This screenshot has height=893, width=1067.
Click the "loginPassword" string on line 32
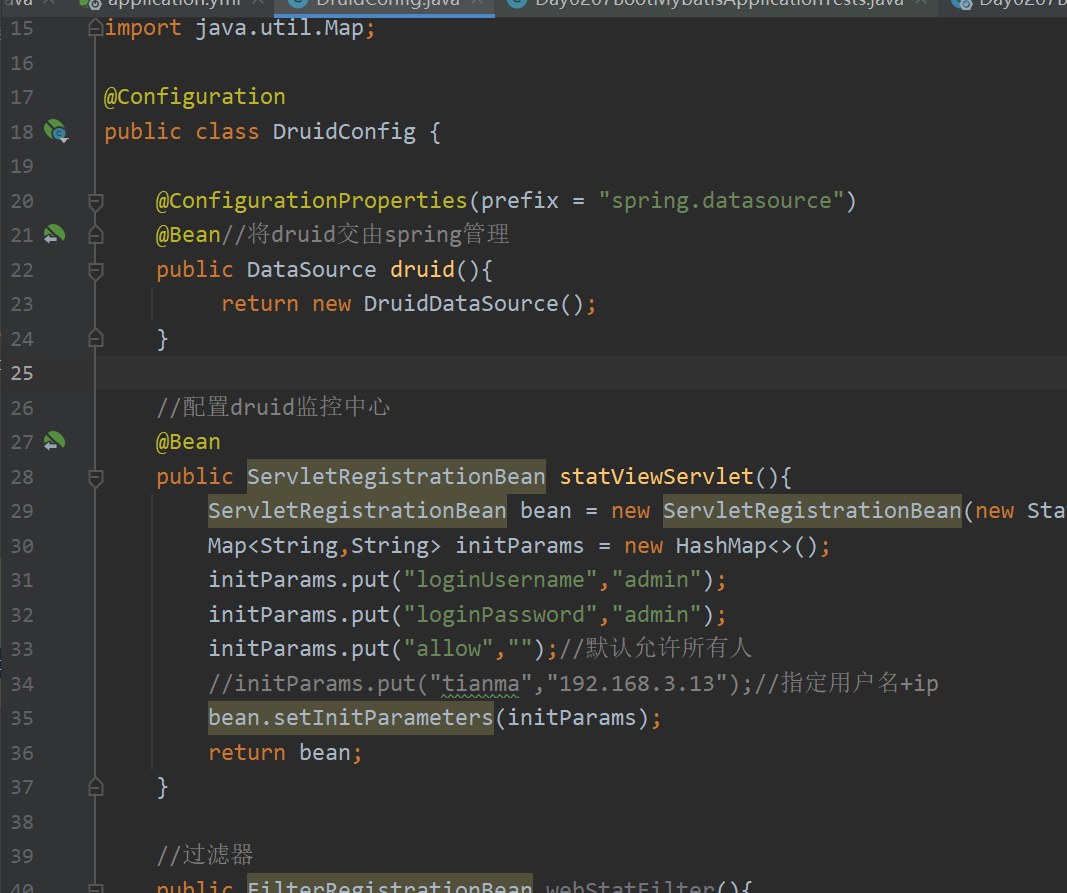[500, 615]
